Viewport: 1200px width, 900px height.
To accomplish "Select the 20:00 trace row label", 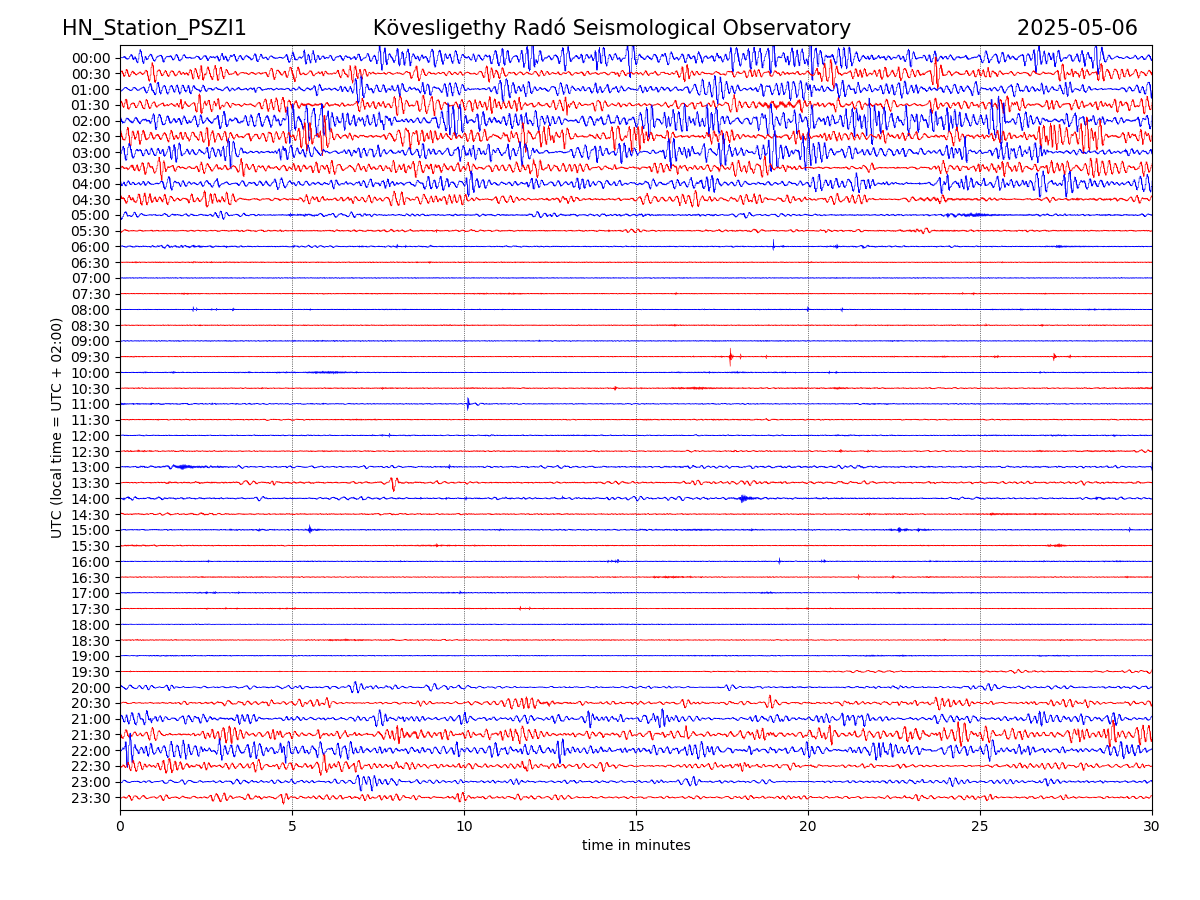I will (91, 688).
